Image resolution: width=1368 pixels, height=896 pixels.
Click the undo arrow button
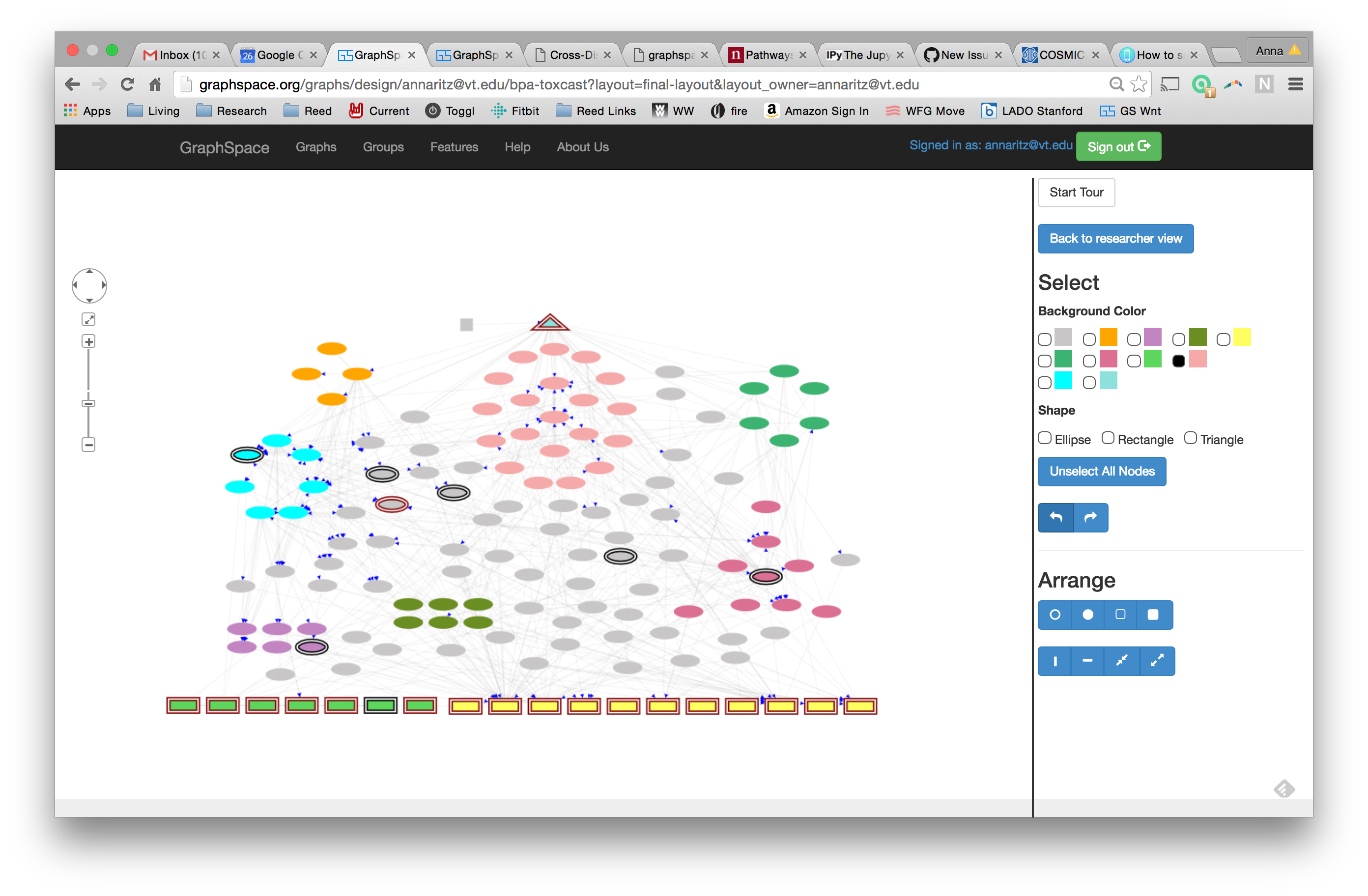[x=1056, y=517]
